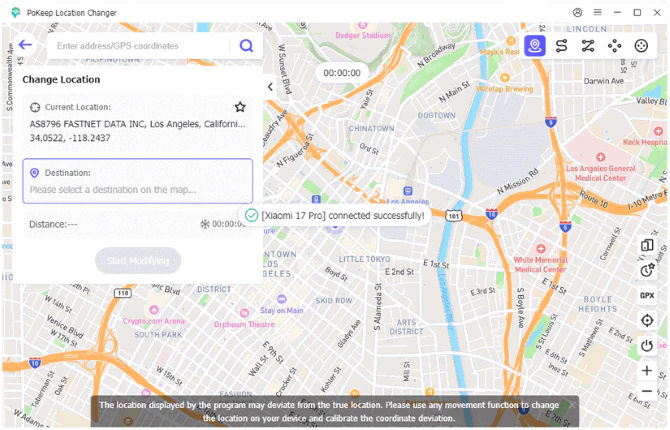
Task: Click the Current Location target icon
Action: coord(35,107)
